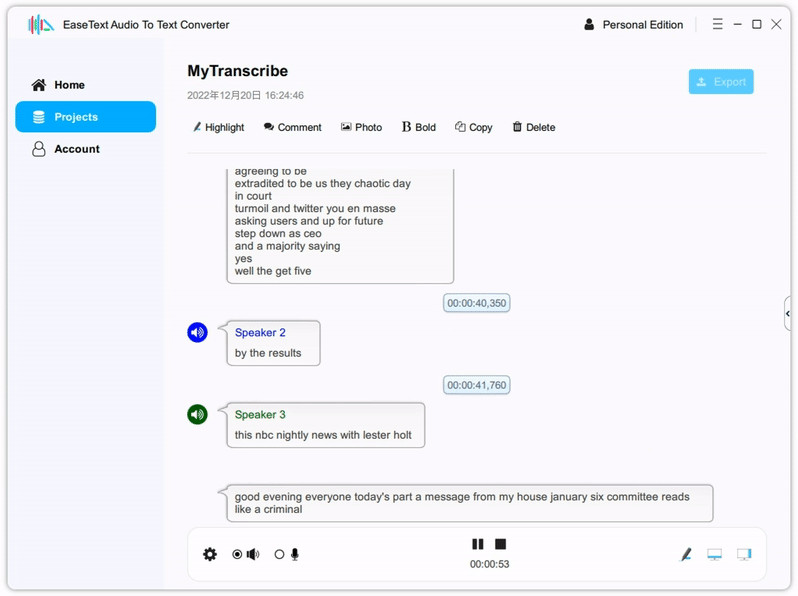This screenshot has width=798, height=596.
Task: Pause the audio playback
Action: pyautogui.click(x=477, y=544)
